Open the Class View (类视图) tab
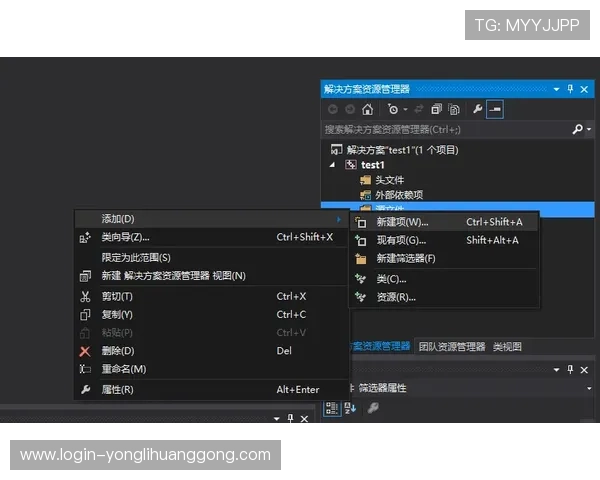 [507, 347]
